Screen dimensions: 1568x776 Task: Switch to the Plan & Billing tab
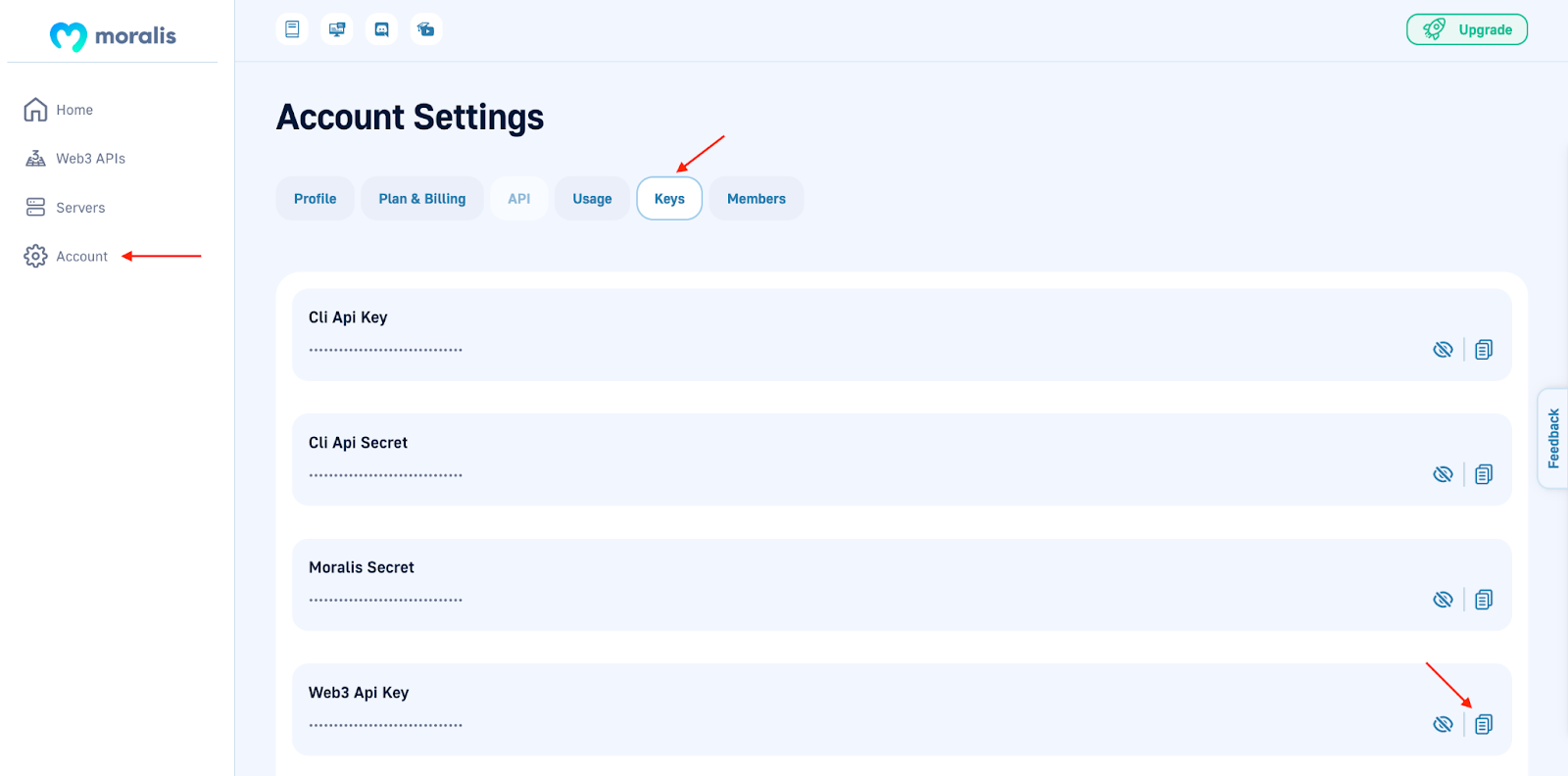pyautogui.click(x=422, y=199)
